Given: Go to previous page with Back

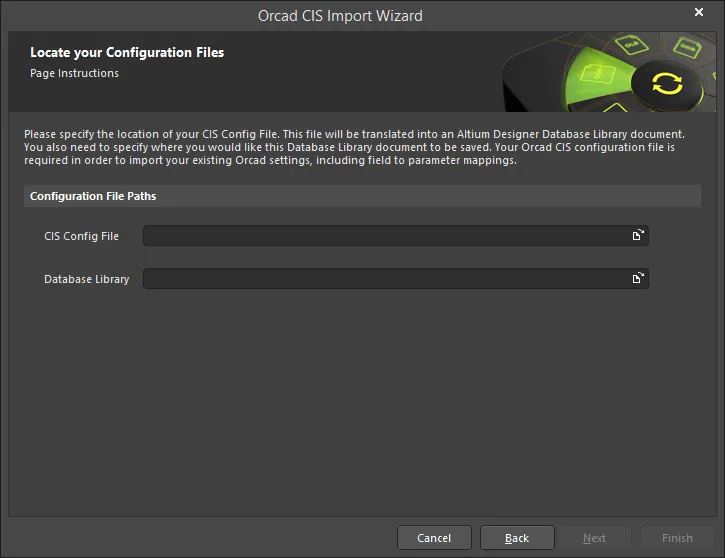Looking at the screenshot, I should click(517, 538).
